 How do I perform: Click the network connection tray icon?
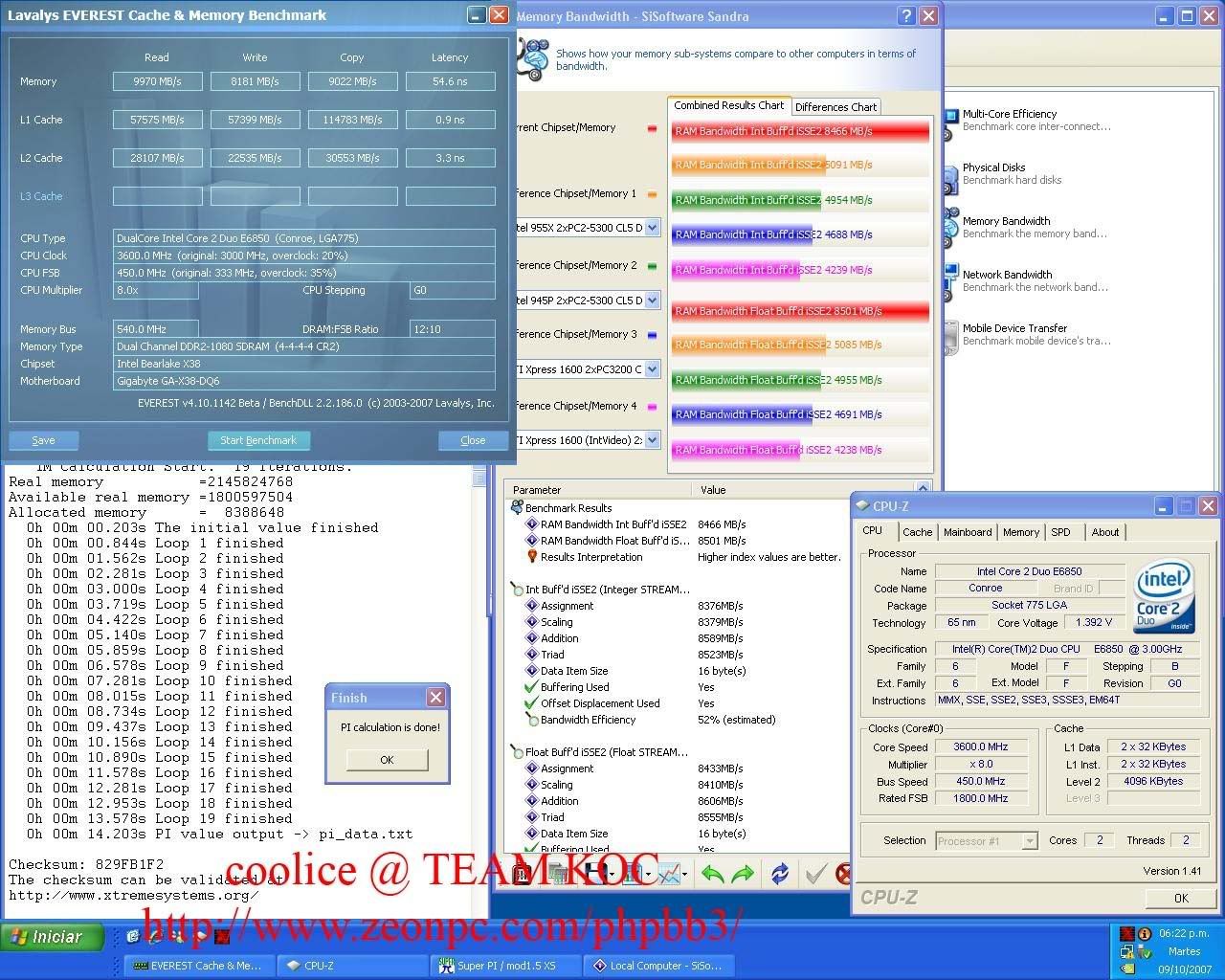1126,951
